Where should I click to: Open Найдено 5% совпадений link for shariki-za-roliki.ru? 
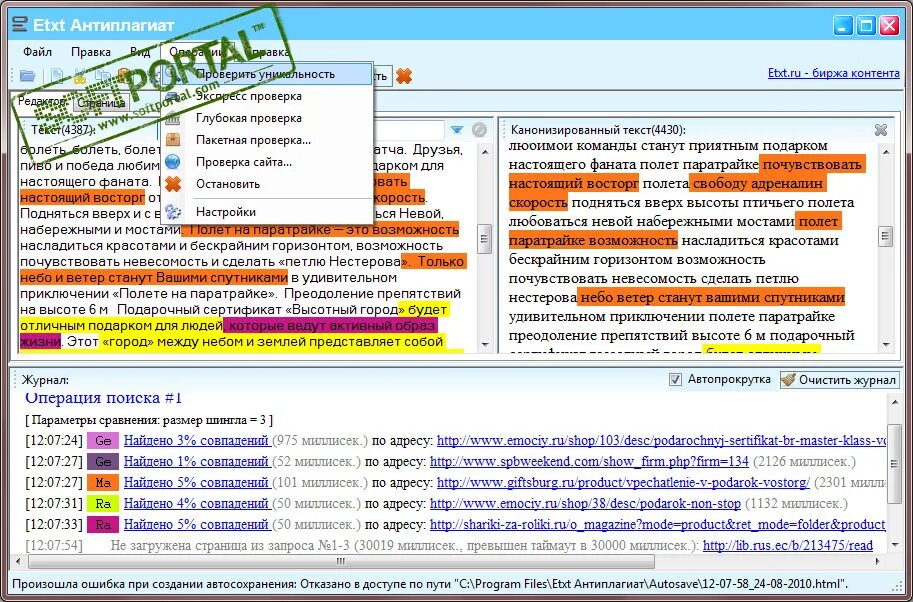196,524
